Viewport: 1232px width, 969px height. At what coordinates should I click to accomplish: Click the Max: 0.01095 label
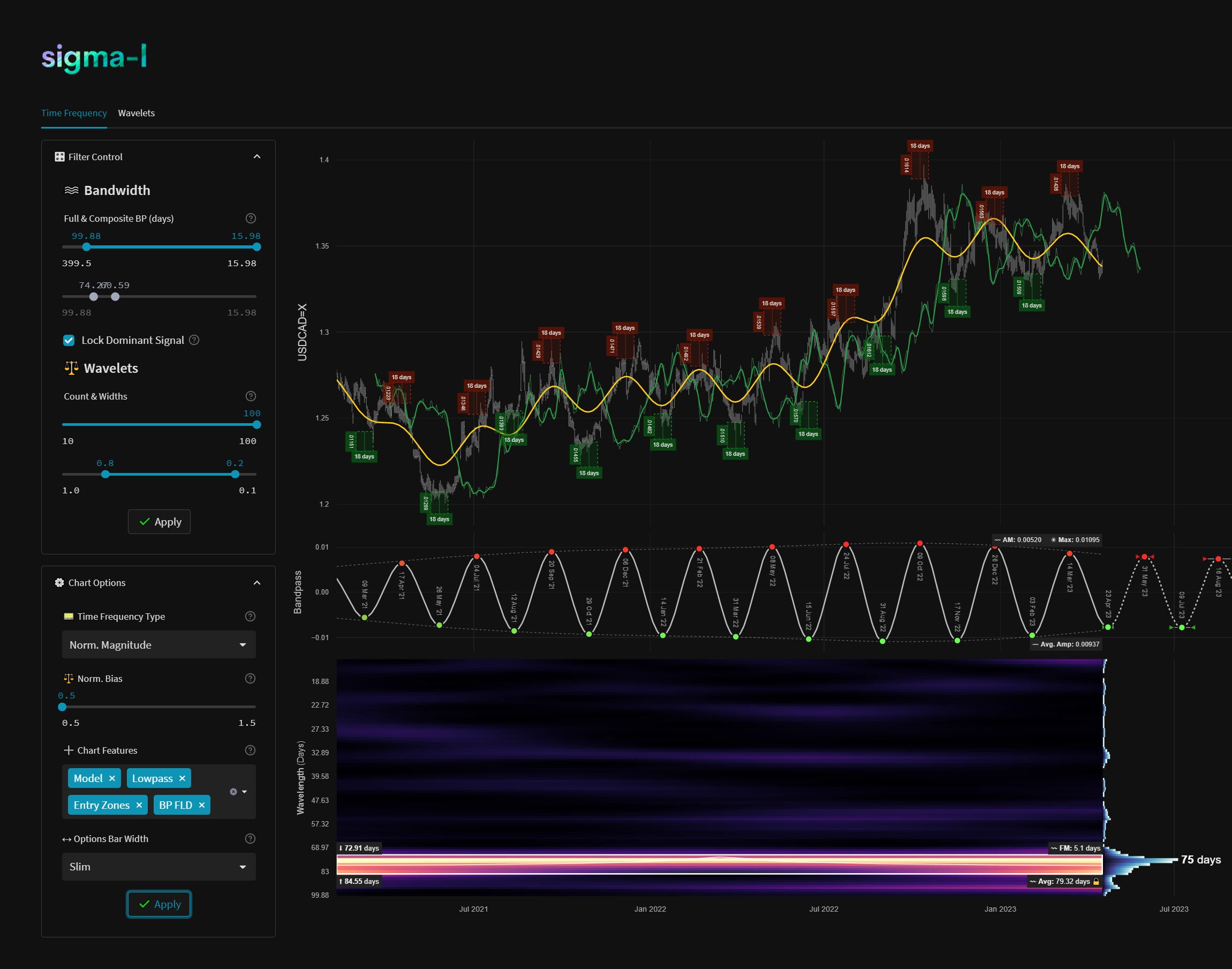pyautogui.click(x=1075, y=540)
